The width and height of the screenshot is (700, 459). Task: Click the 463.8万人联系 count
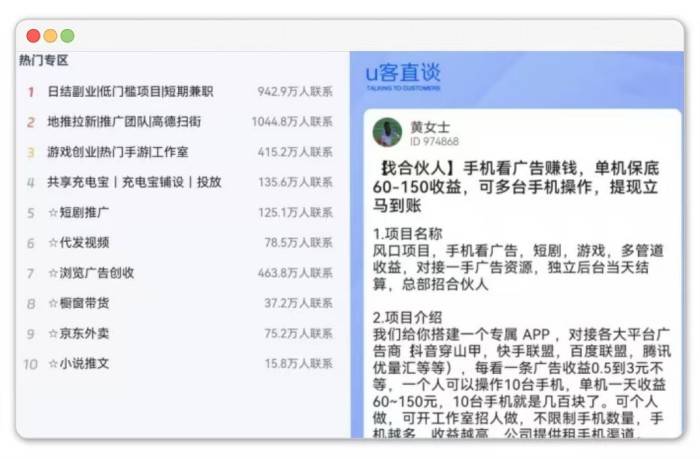click(295, 273)
